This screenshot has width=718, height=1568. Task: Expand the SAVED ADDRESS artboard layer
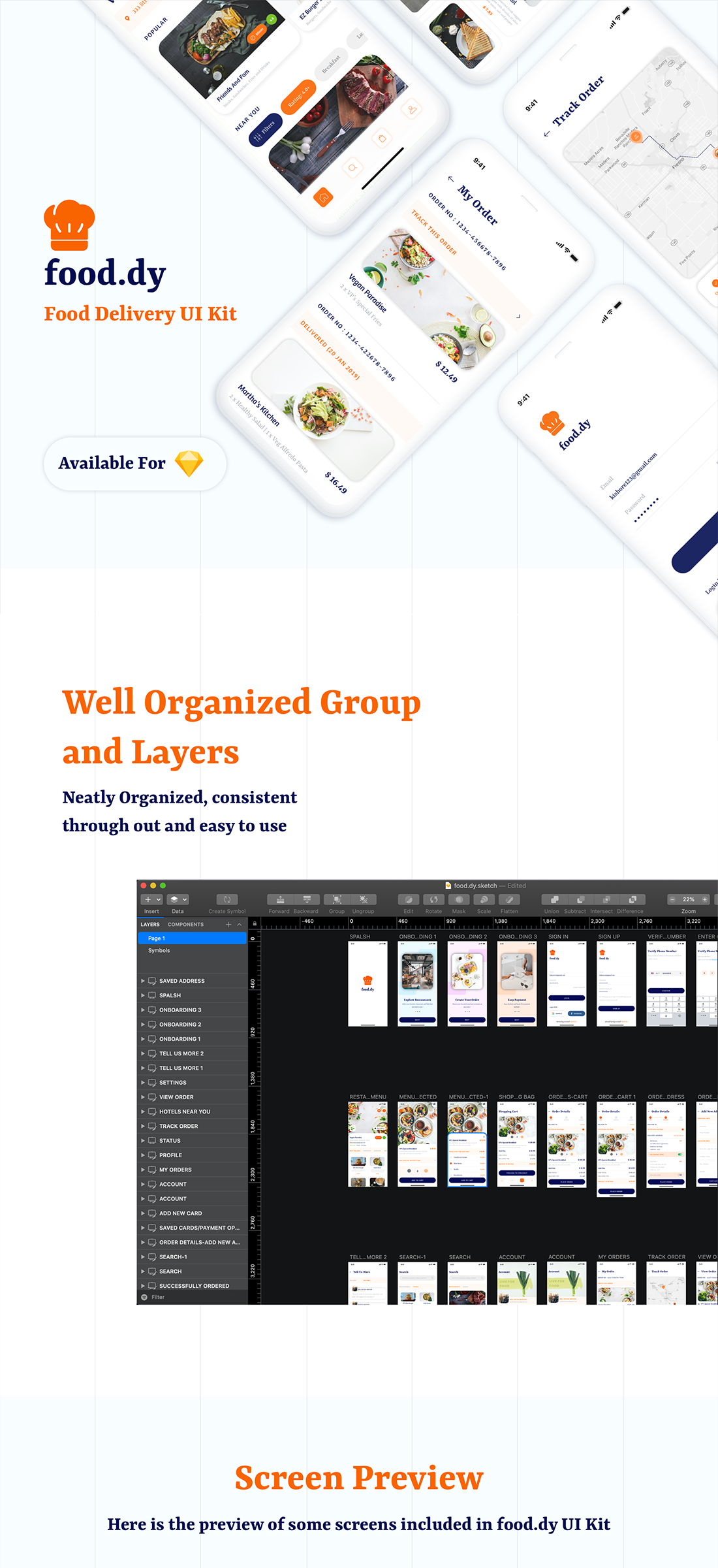click(143, 981)
